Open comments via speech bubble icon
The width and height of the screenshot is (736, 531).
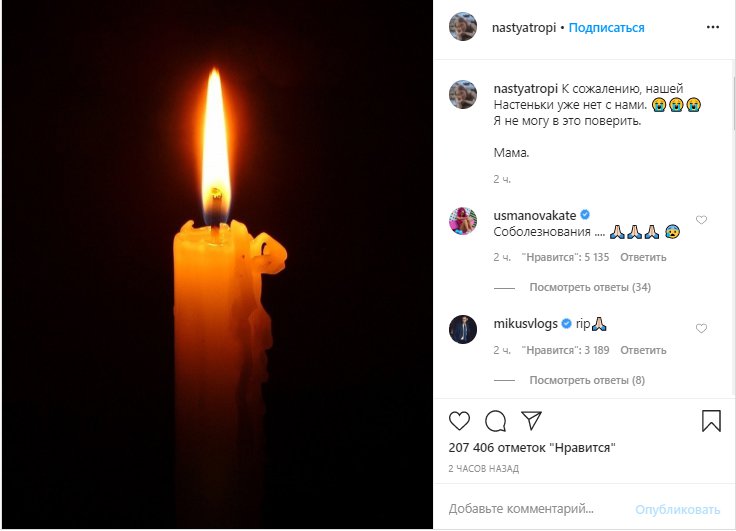(x=495, y=421)
